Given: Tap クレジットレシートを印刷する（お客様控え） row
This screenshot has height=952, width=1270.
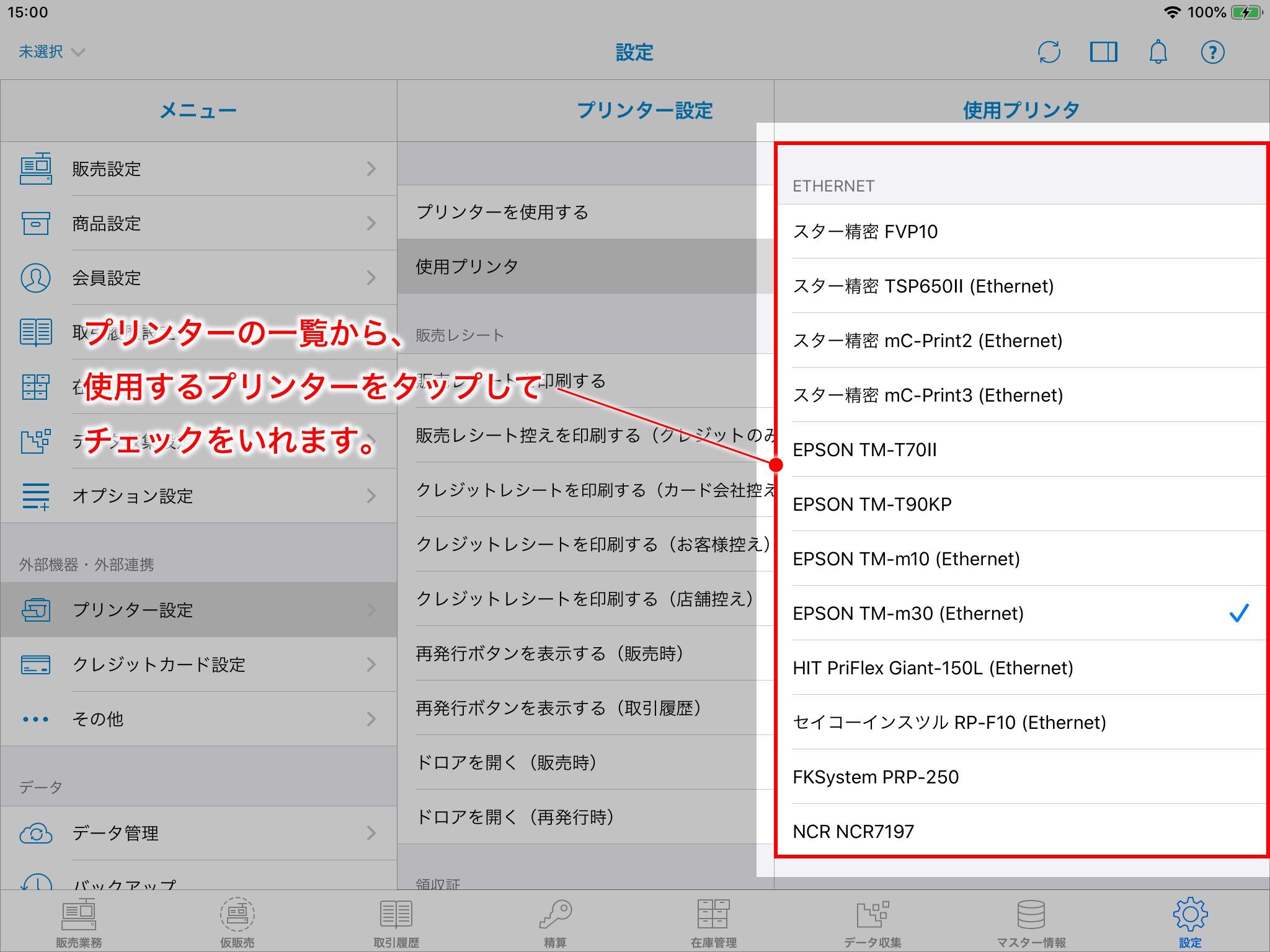Looking at the screenshot, I should [x=585, y=544].
